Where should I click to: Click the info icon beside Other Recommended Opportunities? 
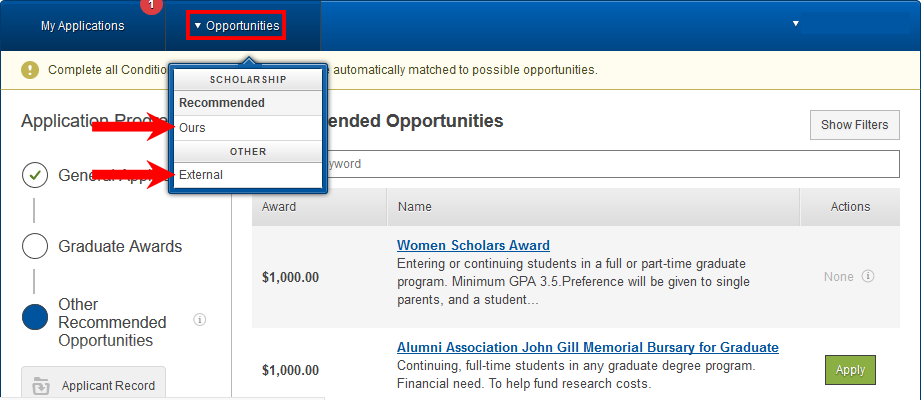(x=200, y=320)
